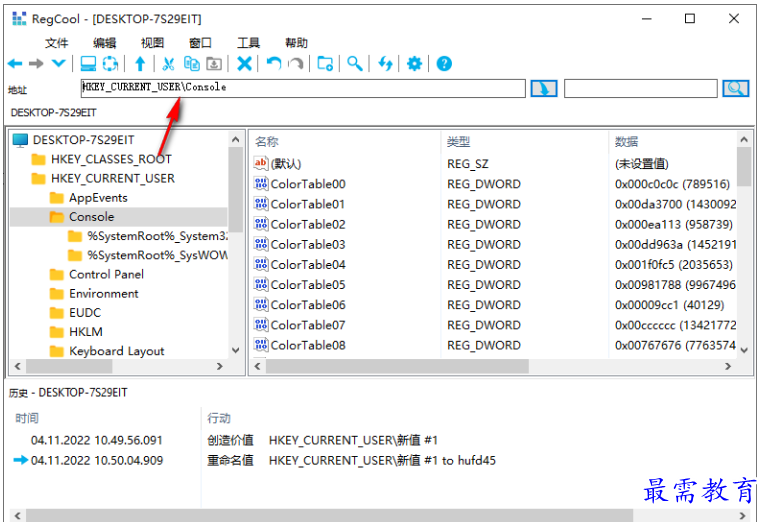Click the tree pane scroll down arrow
765x522 pixels.
pos(236,350)
